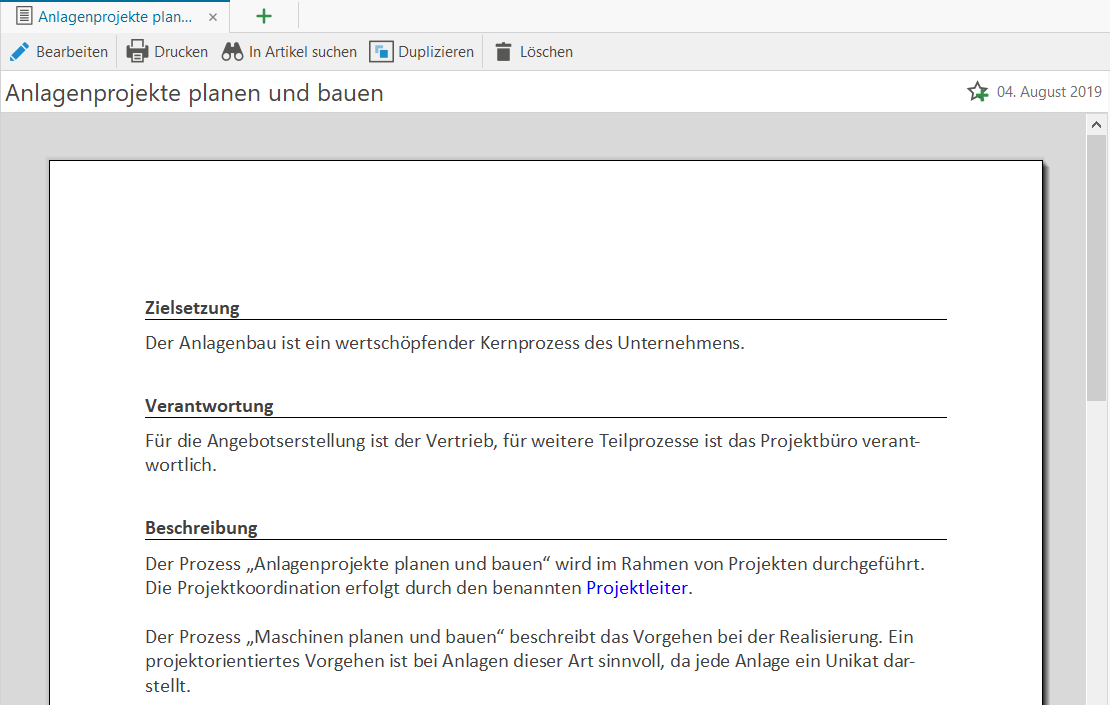Click the binoculars icon to search article
This screenshot has height=705, width=1110.
coord(233,52)
